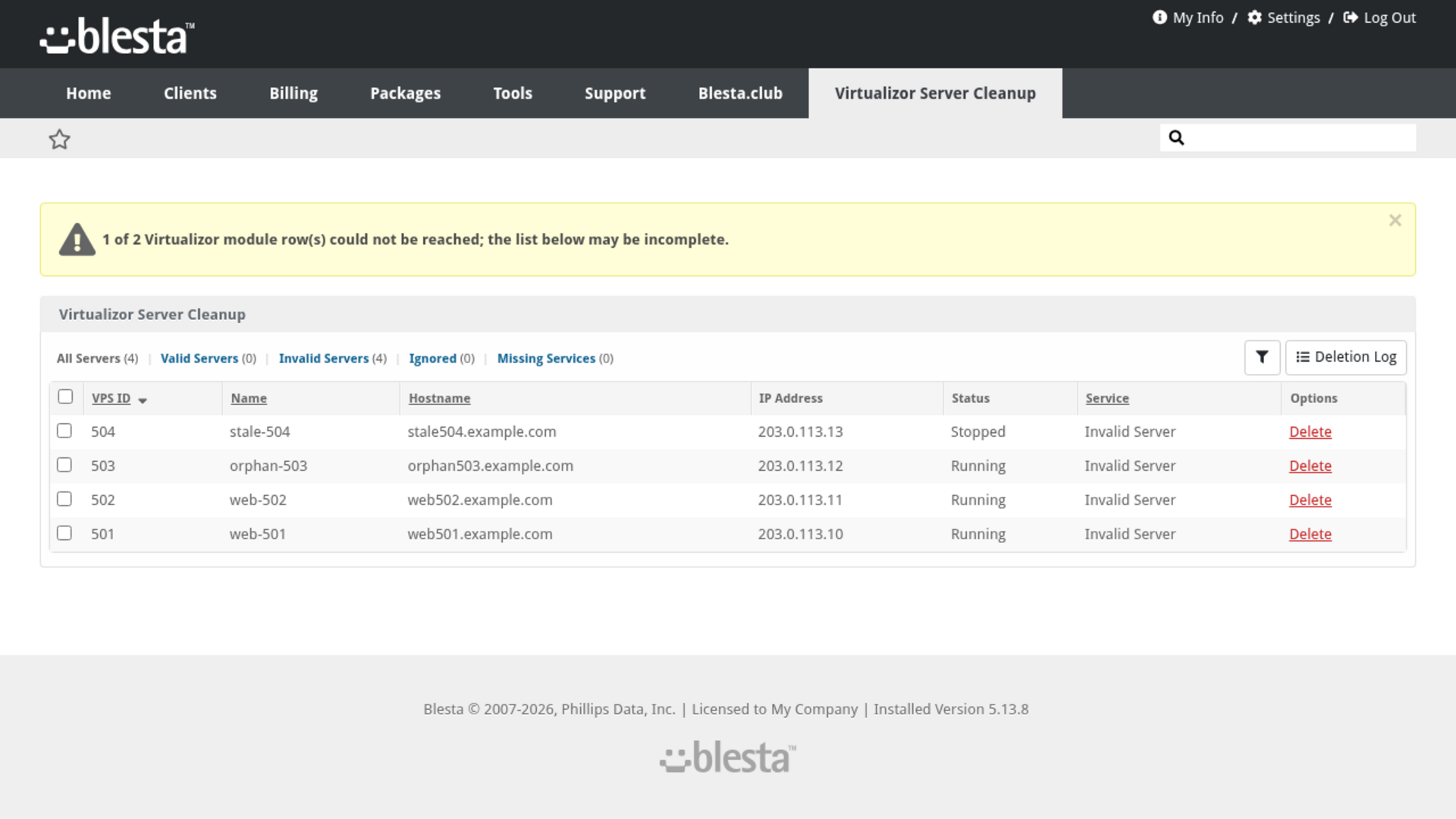Check the box for VPS 502
The image size is (1456, 819).
click(x=64, y=499)
